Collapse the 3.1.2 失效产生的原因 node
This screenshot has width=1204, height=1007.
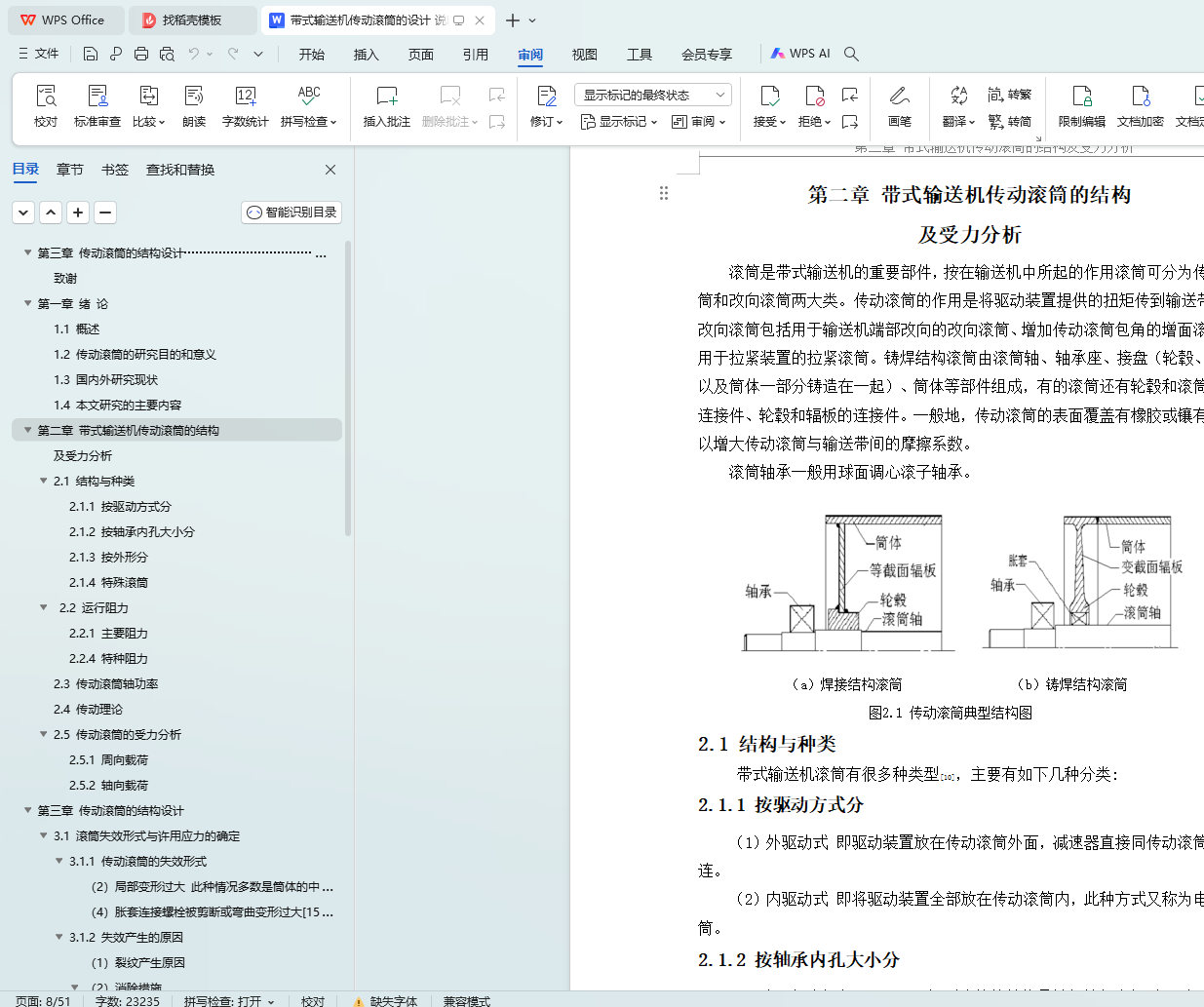click(x=58, y=937)
